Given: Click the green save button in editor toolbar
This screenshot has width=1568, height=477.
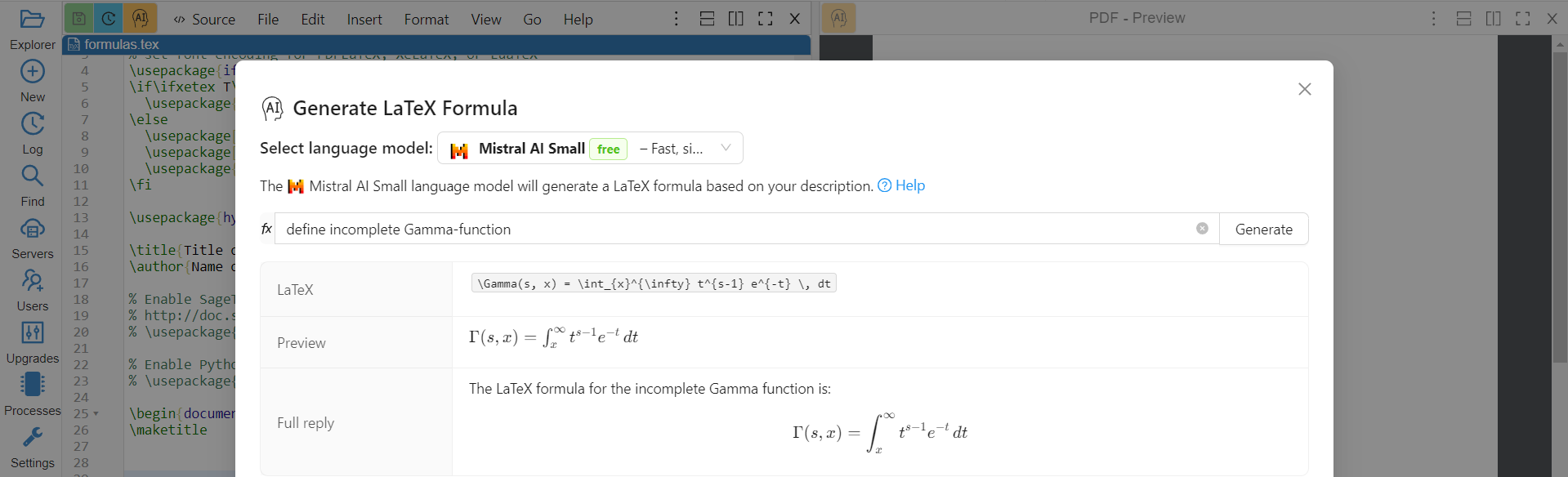Looking at the screenshot, I should (x=78, y=18).
